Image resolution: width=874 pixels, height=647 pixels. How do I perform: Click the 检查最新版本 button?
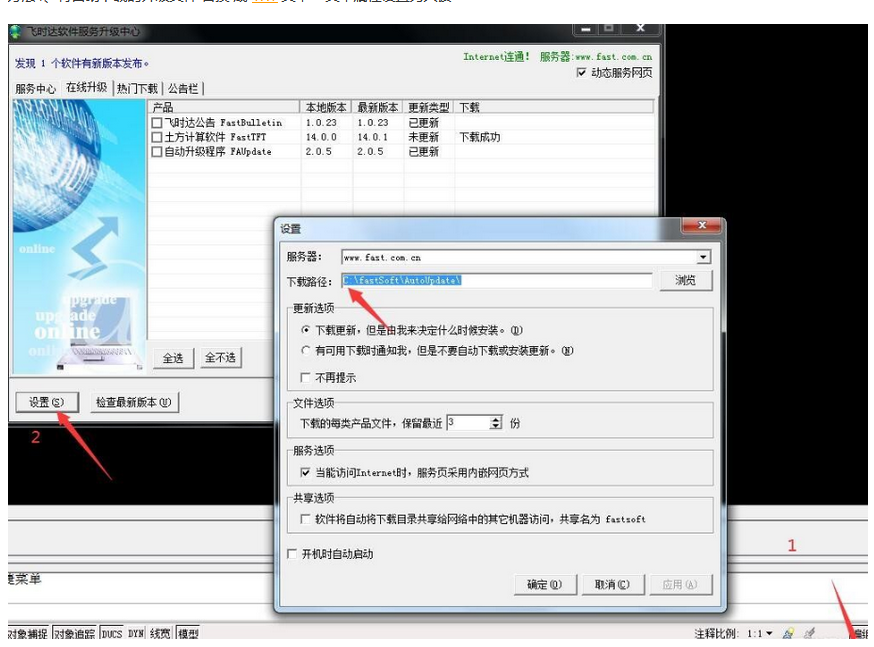click(x=134, y=402)
